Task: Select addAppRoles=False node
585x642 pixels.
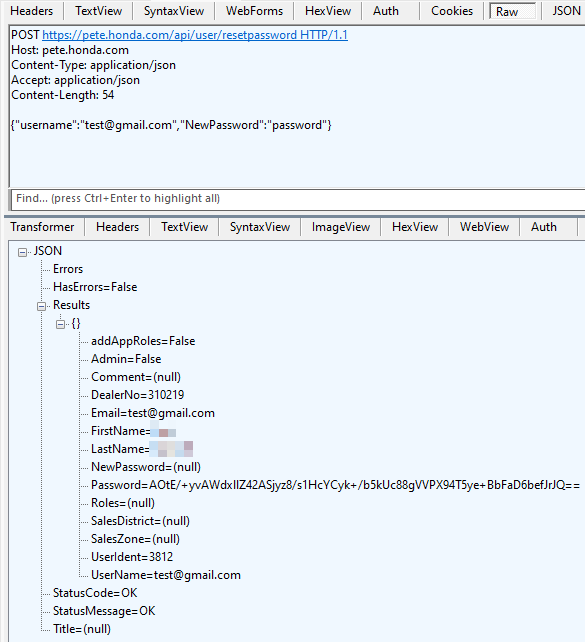Action: tap(143, 341)
